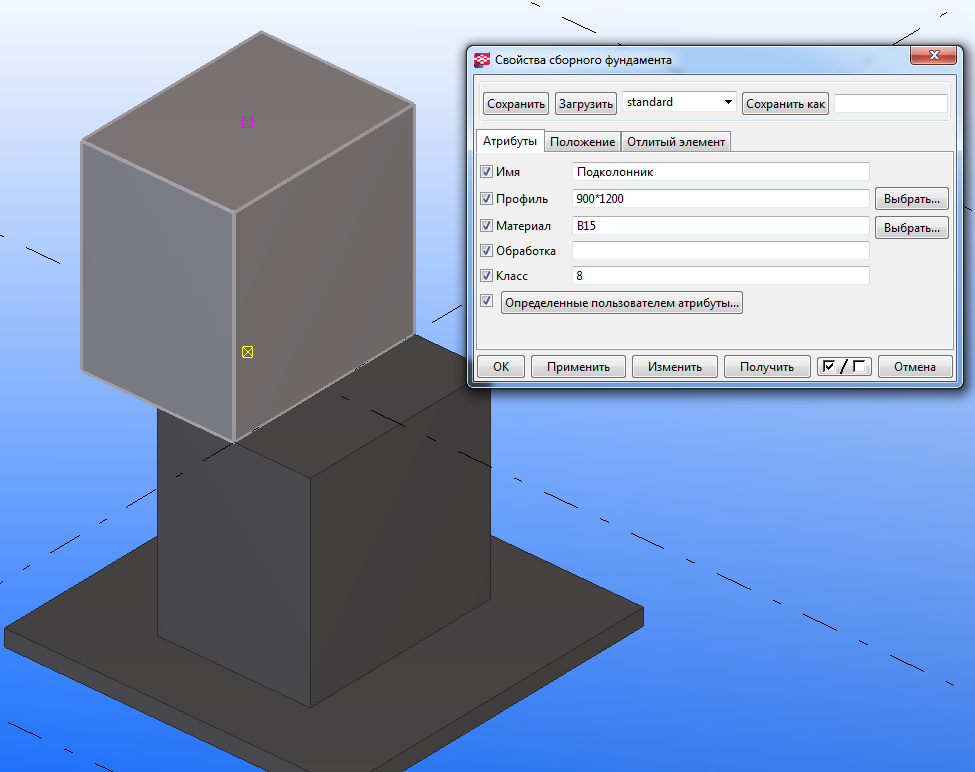The image size is (975, 772).
Task: Open user-defined attributes dialog
Action: tap(621, 303)
